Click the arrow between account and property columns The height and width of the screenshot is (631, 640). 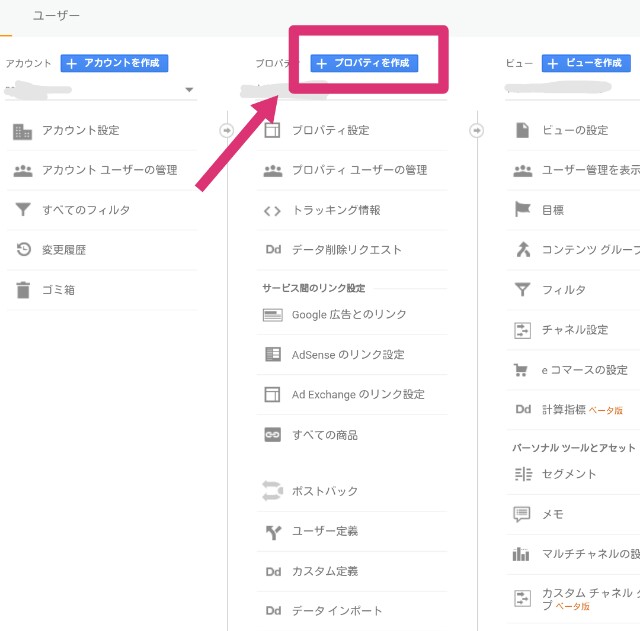click(227, 131)
